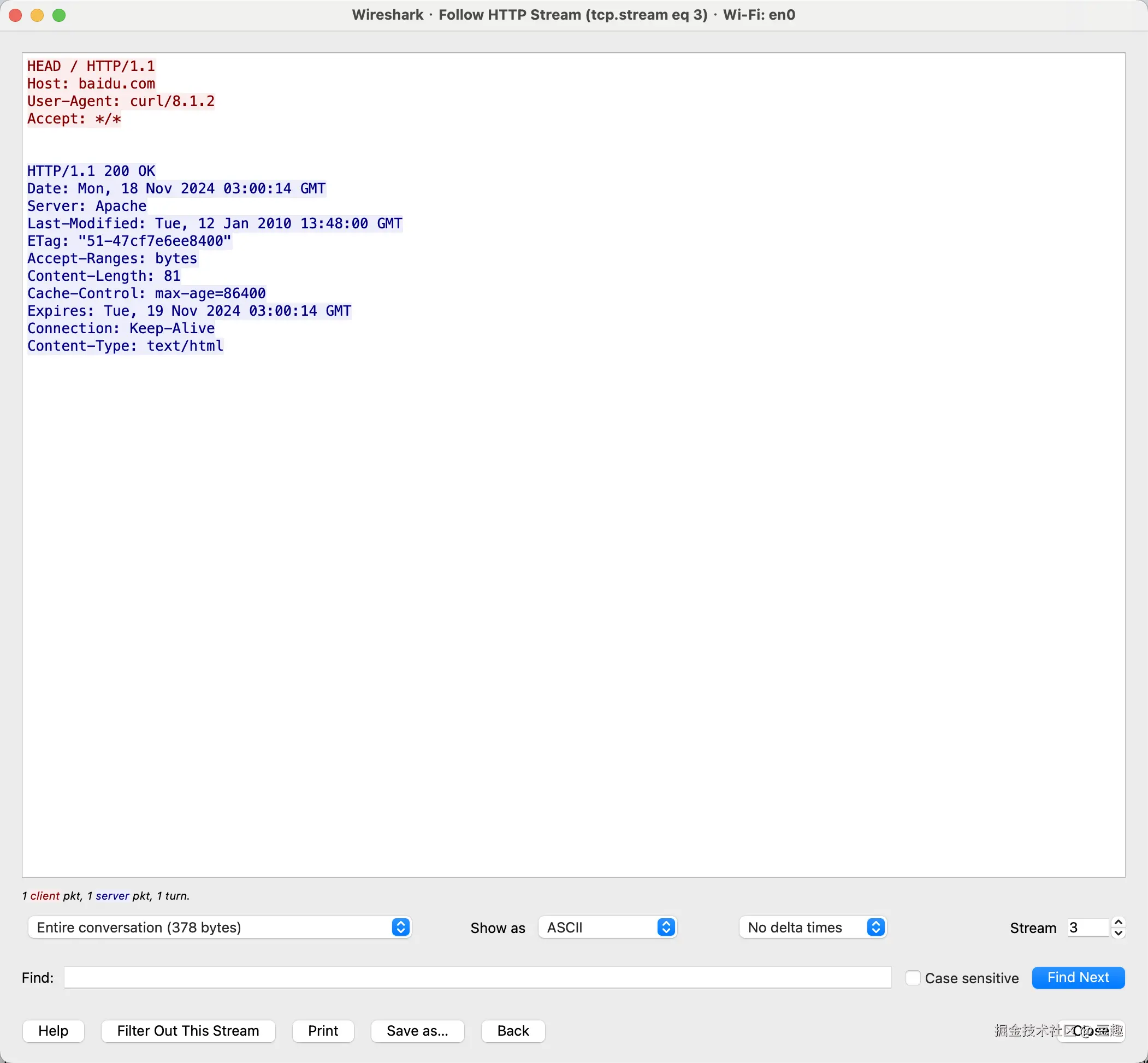The width and height of the screenshot is (1148, 1063).
Task: Increment the Stream number with up arrow
Action: [1117, 922]
